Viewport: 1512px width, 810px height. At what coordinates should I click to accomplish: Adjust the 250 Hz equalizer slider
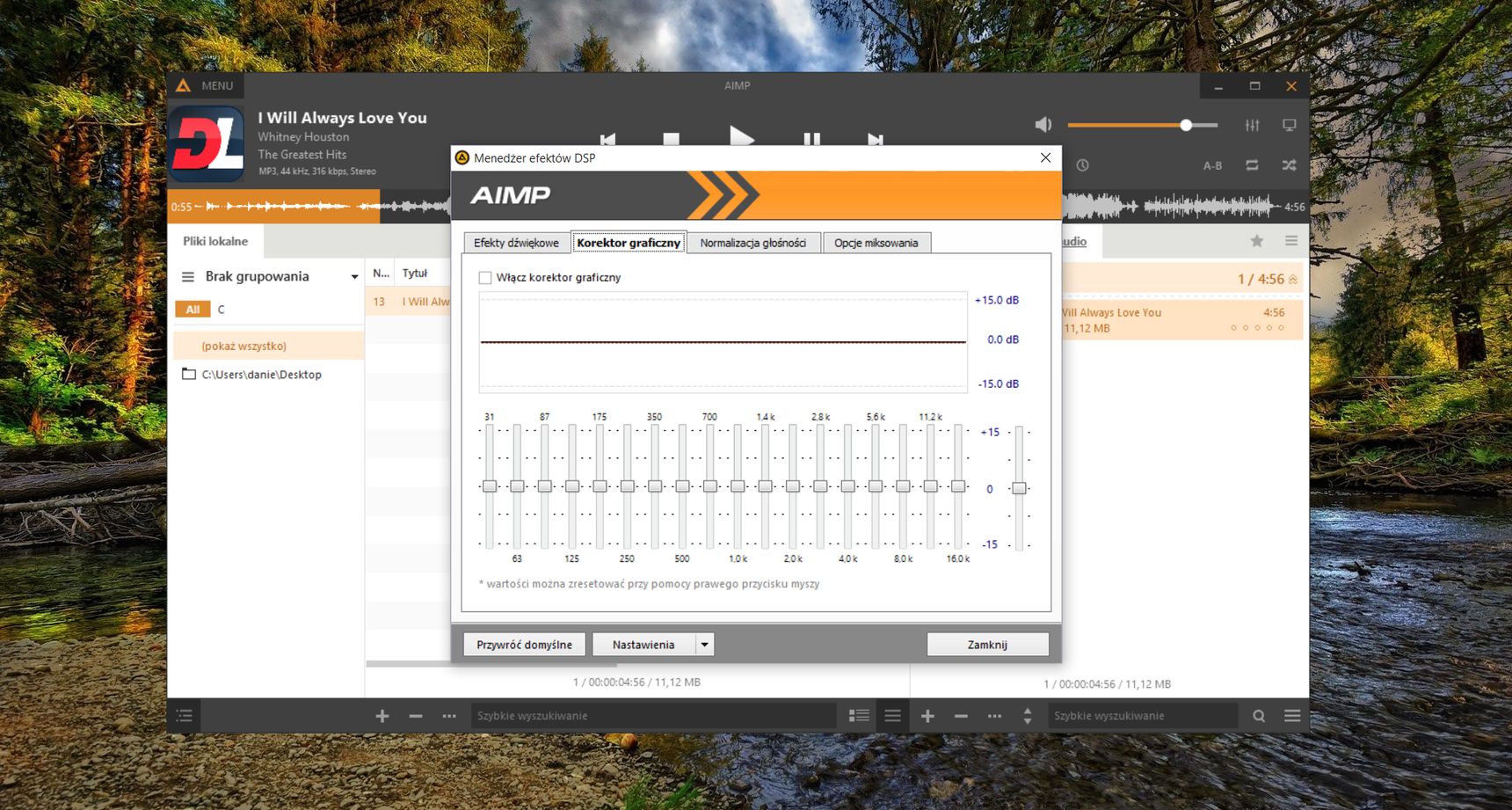[x=627, y=486]
